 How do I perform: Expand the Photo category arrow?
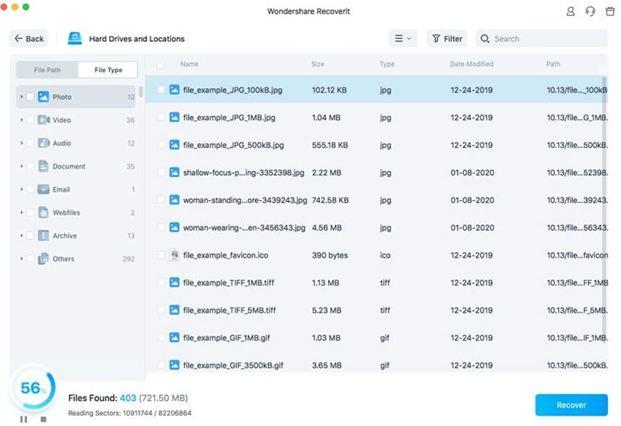(21, 97)
